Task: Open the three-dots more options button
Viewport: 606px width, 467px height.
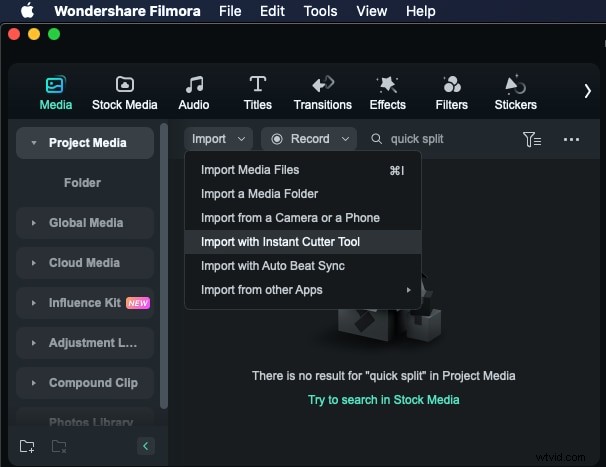Action: click(x=571, y=139)
